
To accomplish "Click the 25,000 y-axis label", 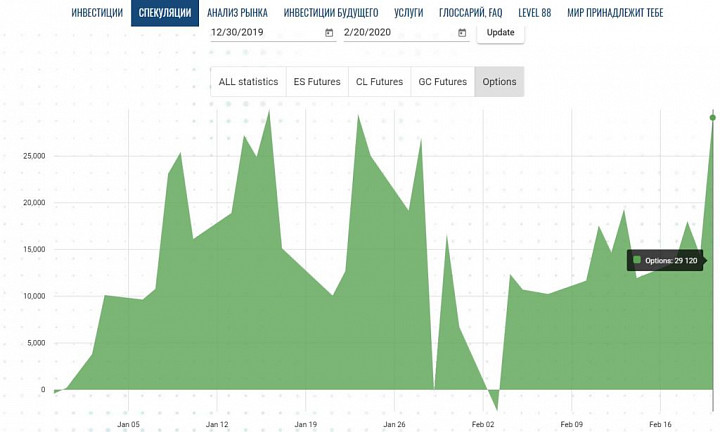I will pos(34,156).
